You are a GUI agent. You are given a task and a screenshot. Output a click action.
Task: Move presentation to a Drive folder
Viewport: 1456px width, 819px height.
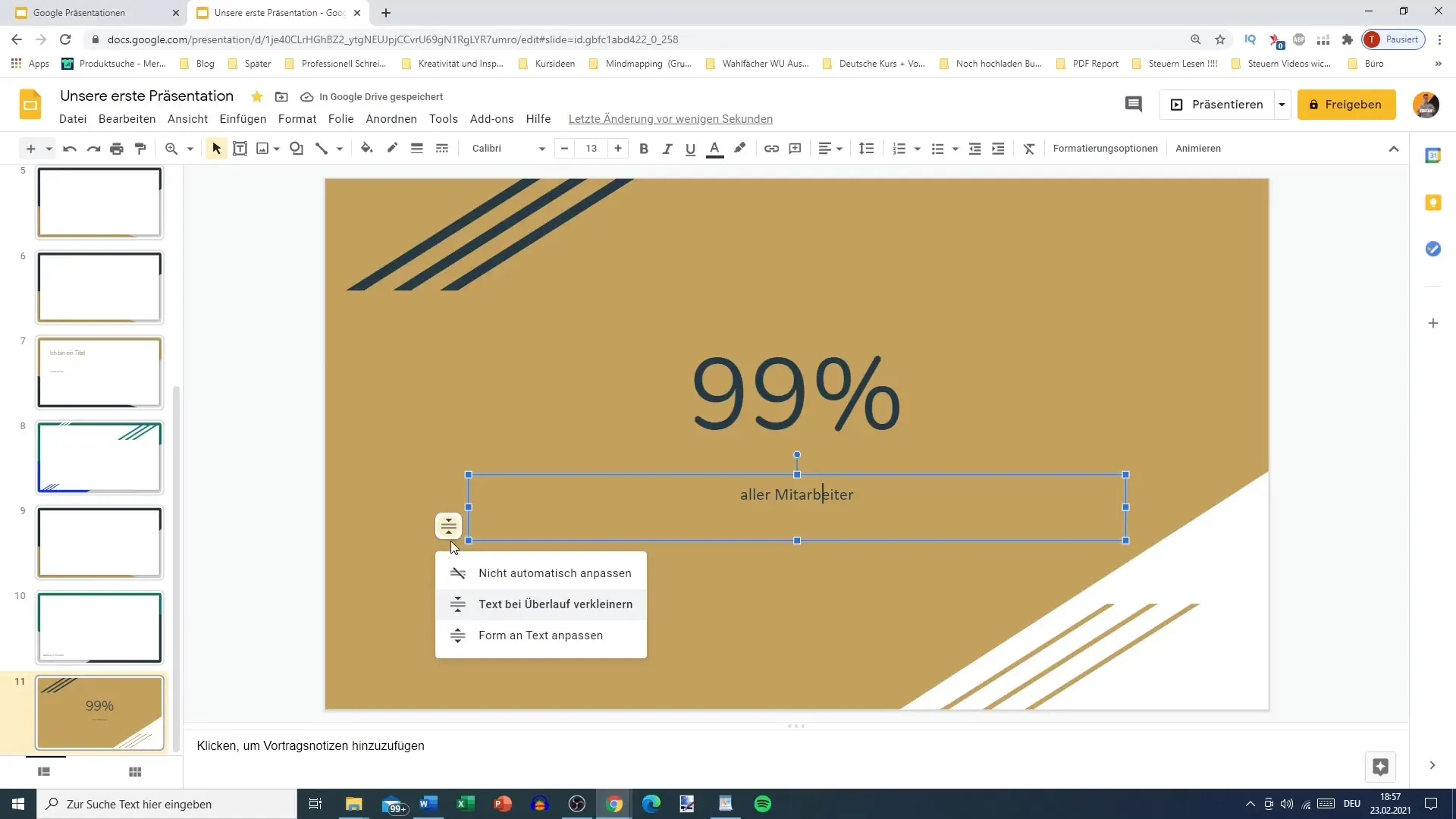(x=281, y=96)
